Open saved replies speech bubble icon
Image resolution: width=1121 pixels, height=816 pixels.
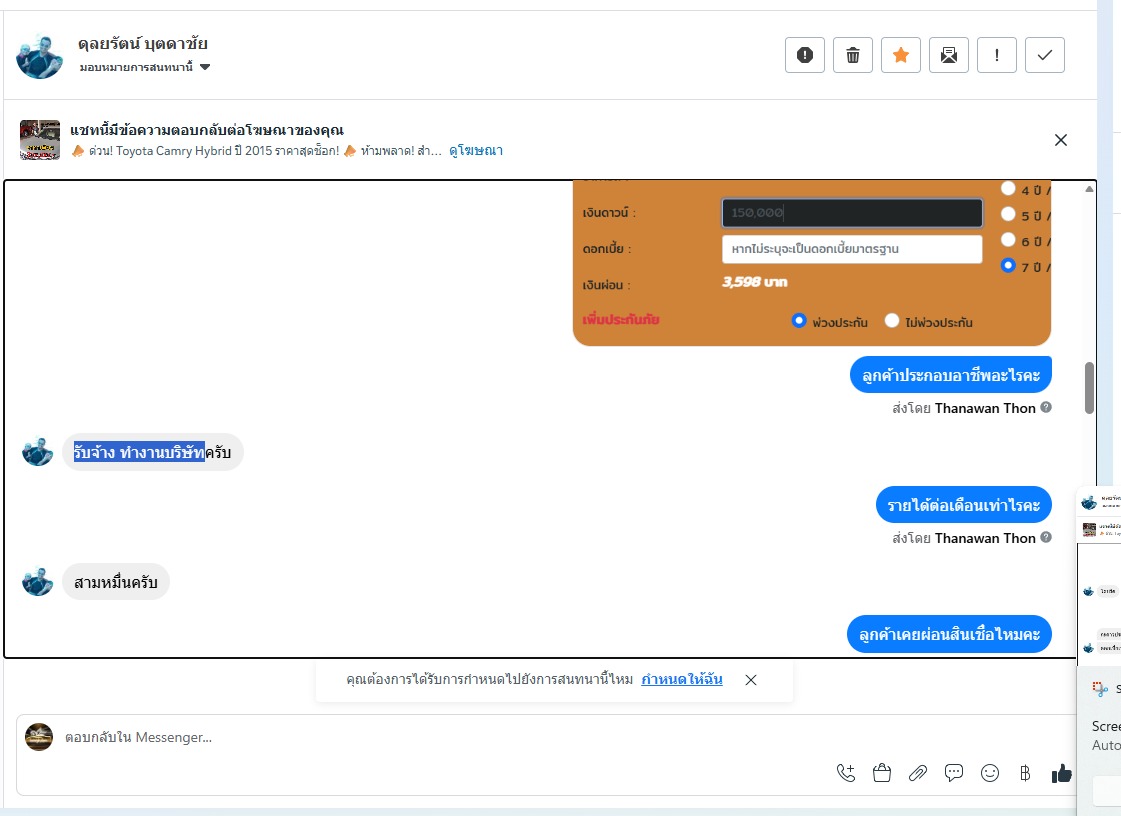coord(954,773)
